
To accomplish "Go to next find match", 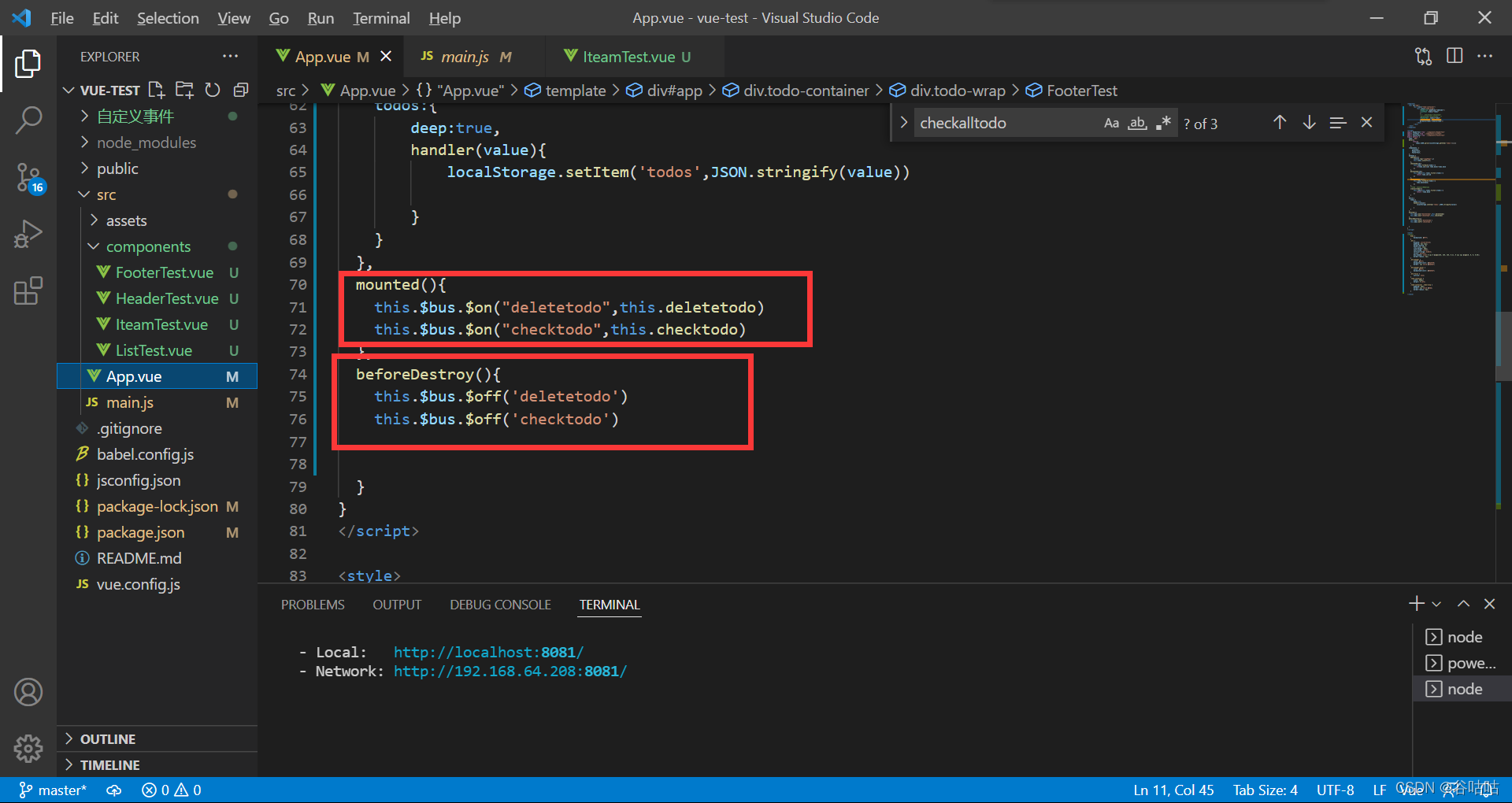I will (x=1309, y=123).
